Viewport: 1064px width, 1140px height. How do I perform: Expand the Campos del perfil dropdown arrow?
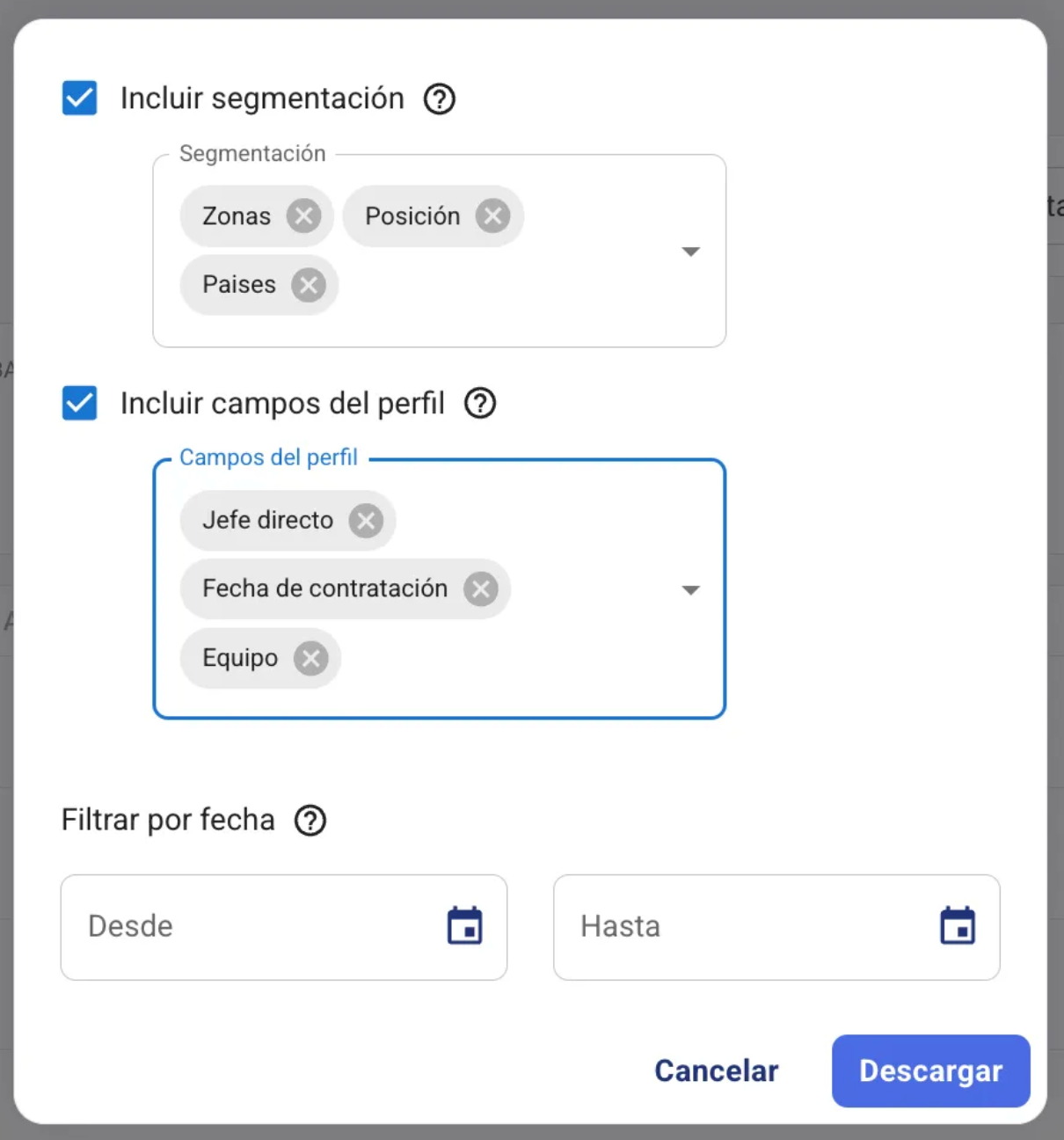coord(691,589)
